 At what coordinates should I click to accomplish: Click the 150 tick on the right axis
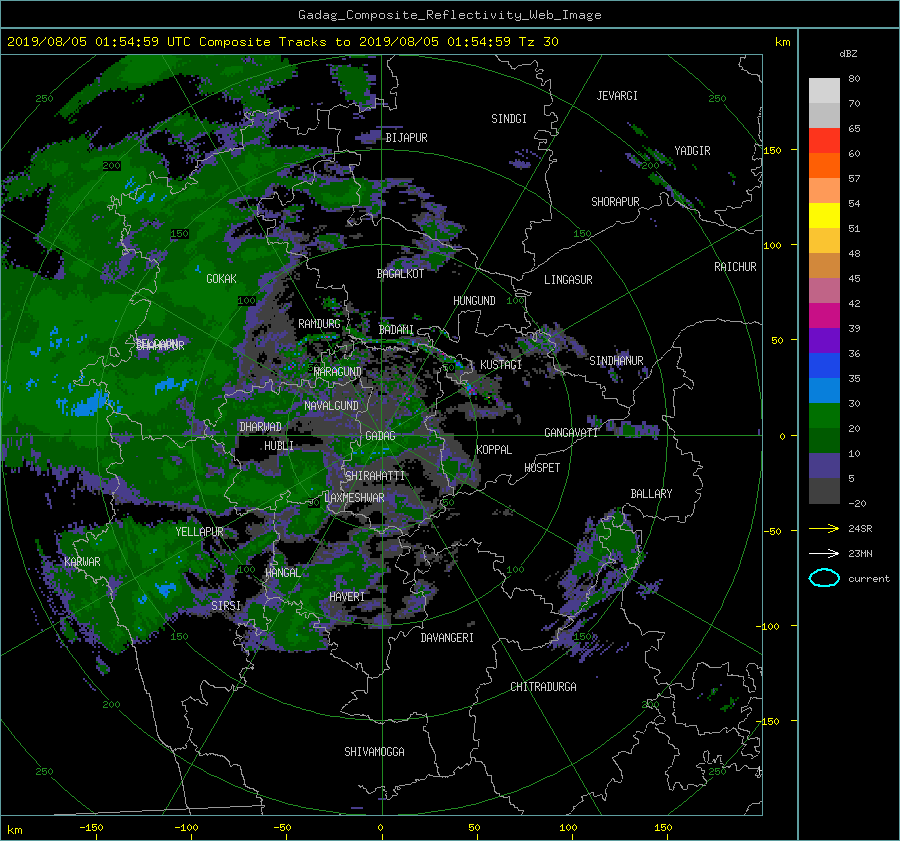pyautogui.click(x=772, y=150)
